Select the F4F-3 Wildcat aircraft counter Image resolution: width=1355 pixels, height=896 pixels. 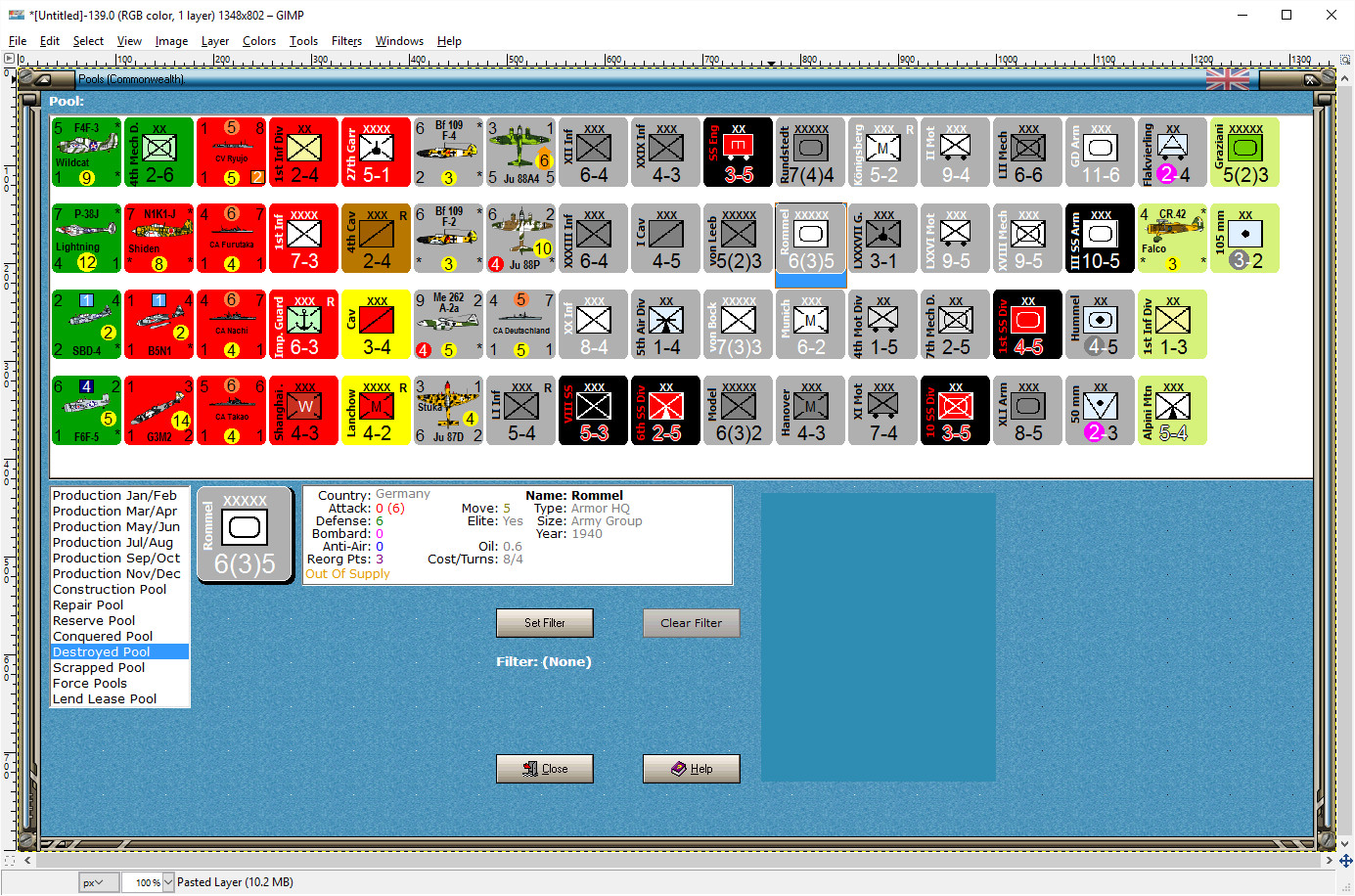[86, 153]
